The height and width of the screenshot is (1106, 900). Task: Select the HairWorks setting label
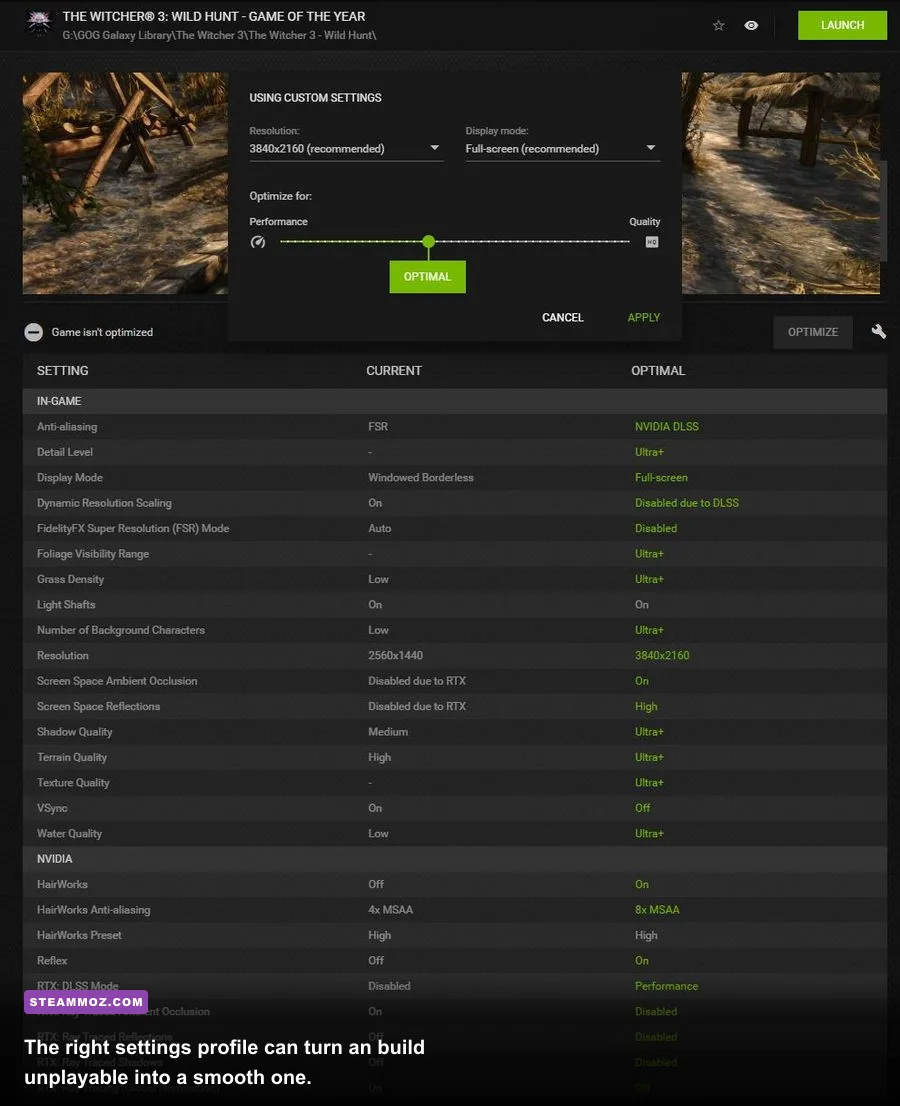tap(62, 884)
